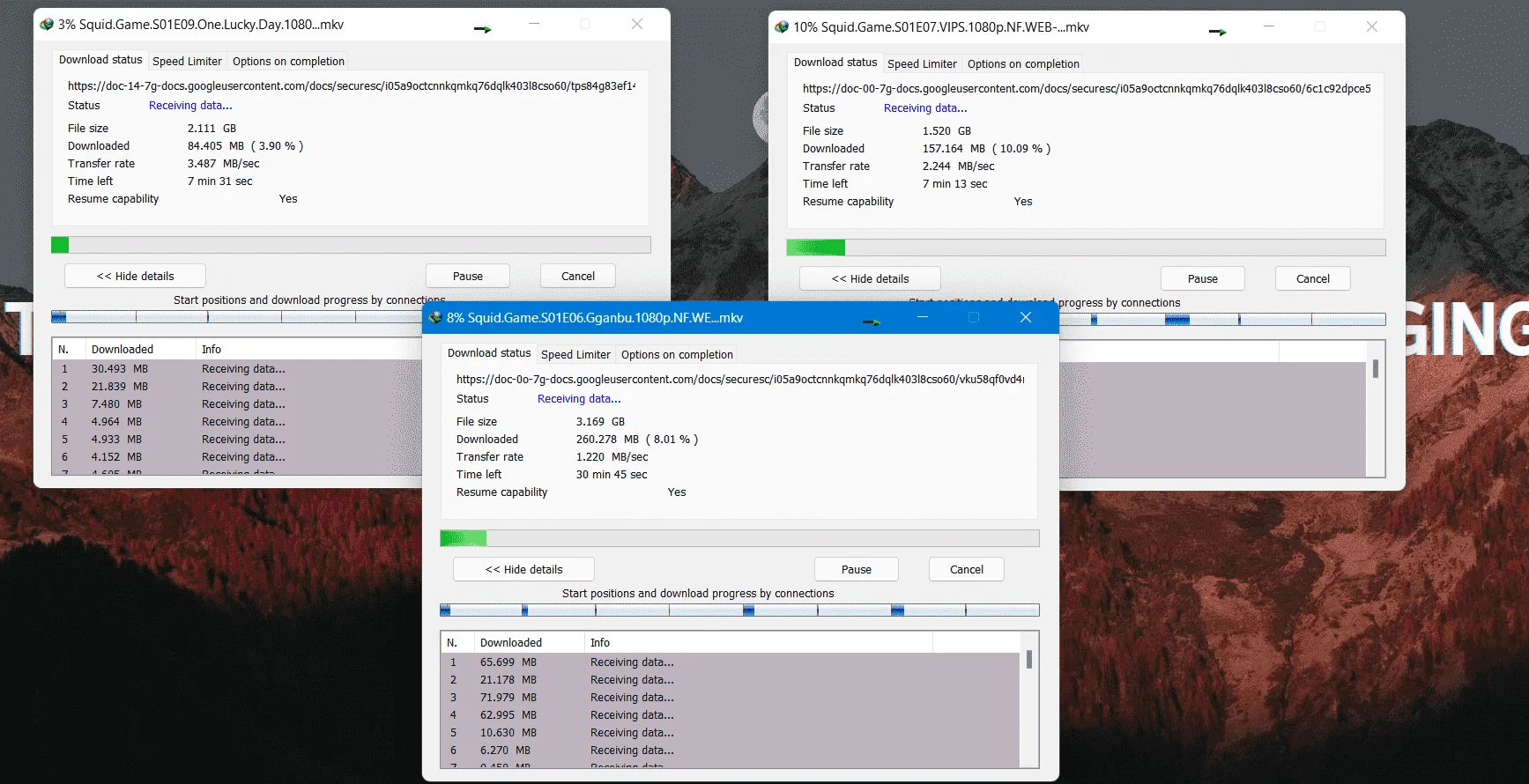This screenshot has height=784, width=1529.
Task: Close the S01E09 One Lucky Day window
Action: click(x=637, y=24)
